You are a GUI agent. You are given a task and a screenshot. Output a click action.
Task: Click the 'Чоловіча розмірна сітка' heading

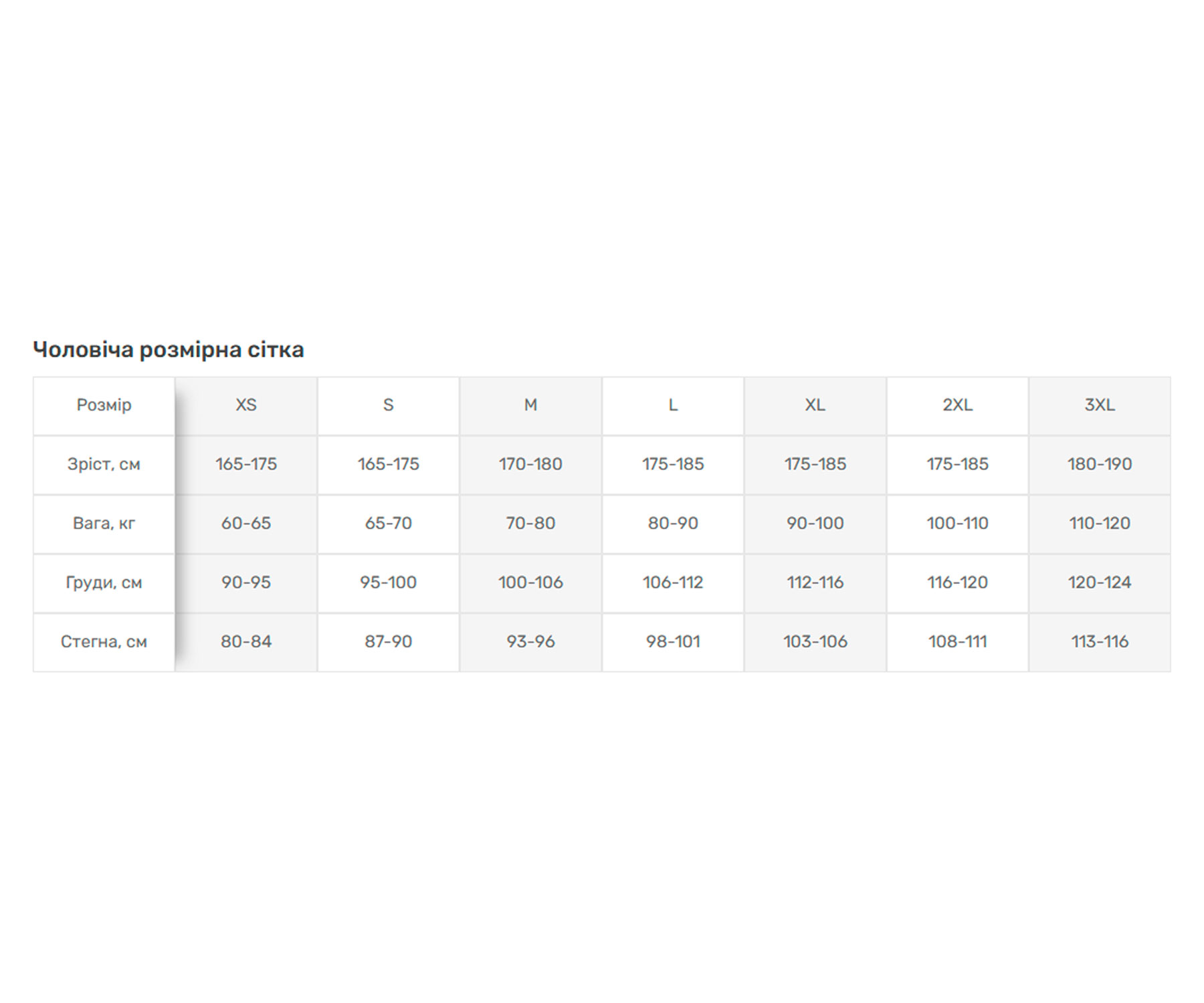[169, 350]
